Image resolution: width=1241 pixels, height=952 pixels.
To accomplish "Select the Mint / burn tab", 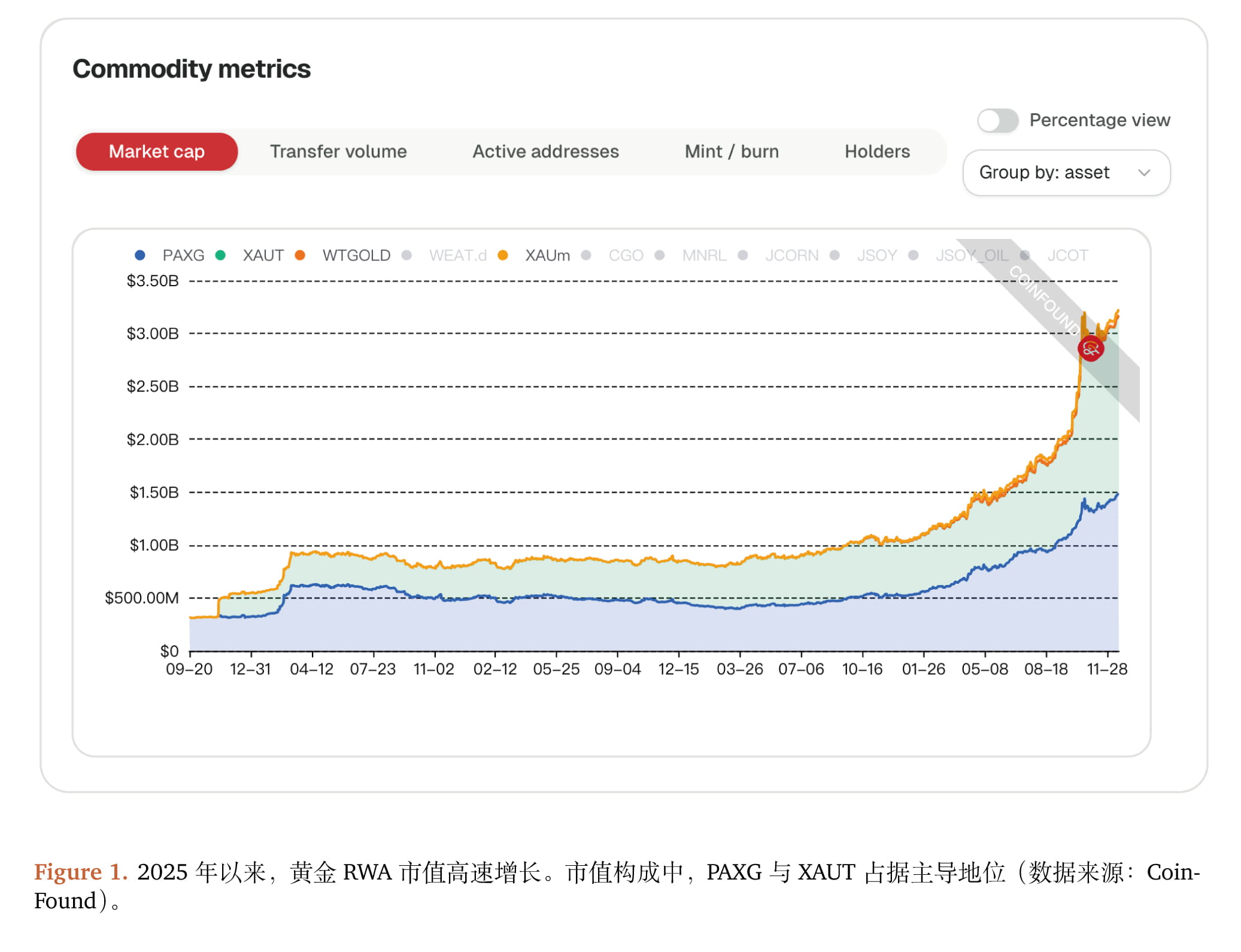I will 732,151.
